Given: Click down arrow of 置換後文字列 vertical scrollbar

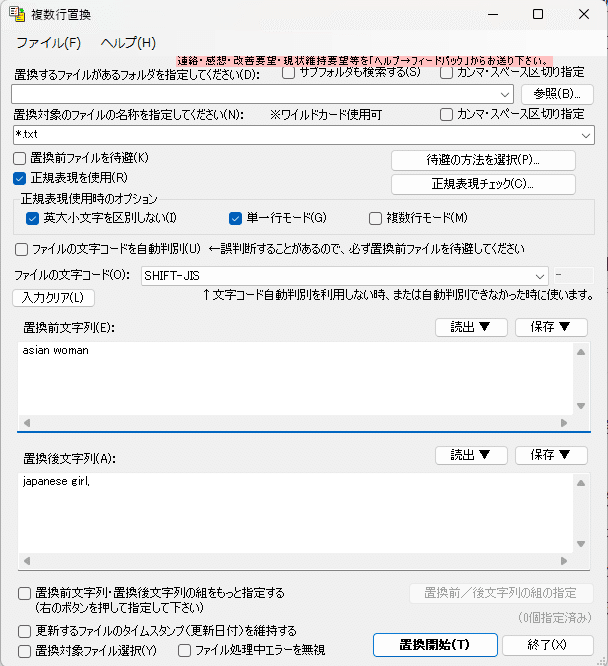Looking at the screenshot, I should 581,544.
